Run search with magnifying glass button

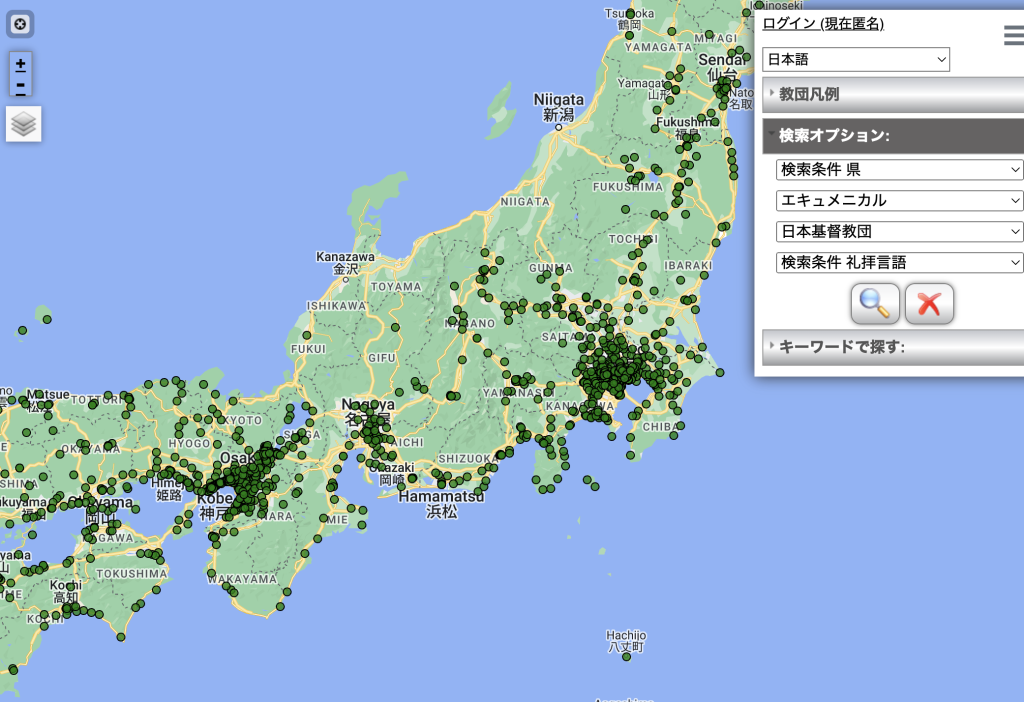pos(875,303)
